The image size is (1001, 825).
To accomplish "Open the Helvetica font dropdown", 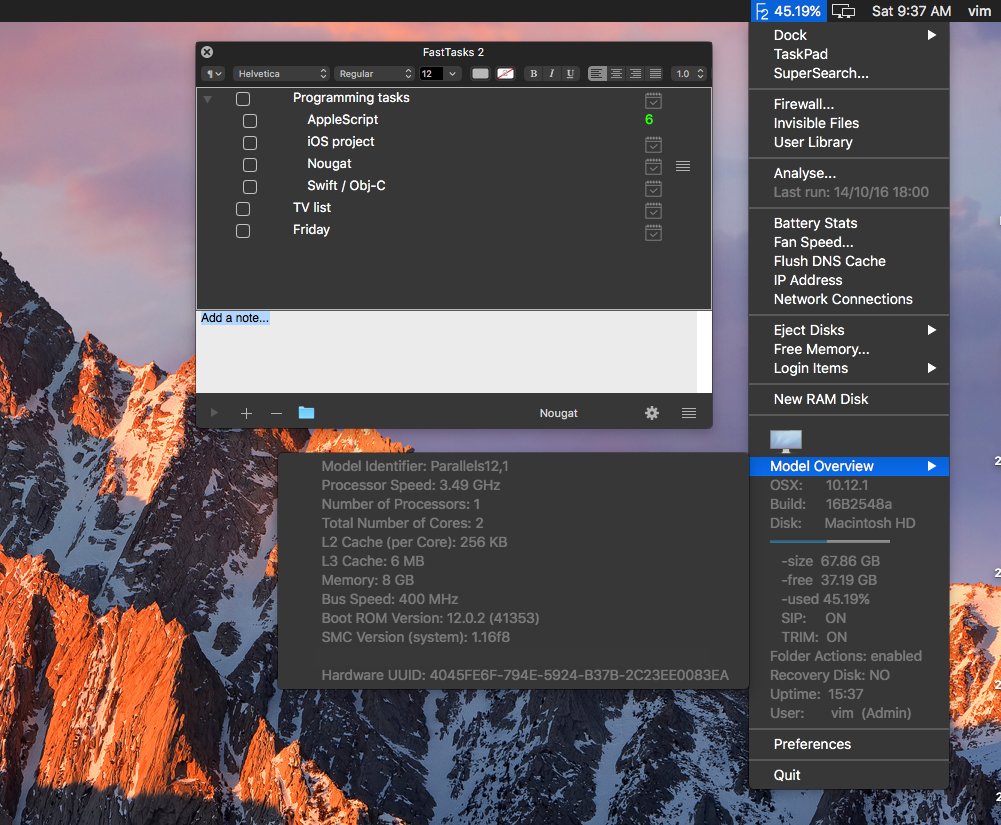I will [280, 73].
